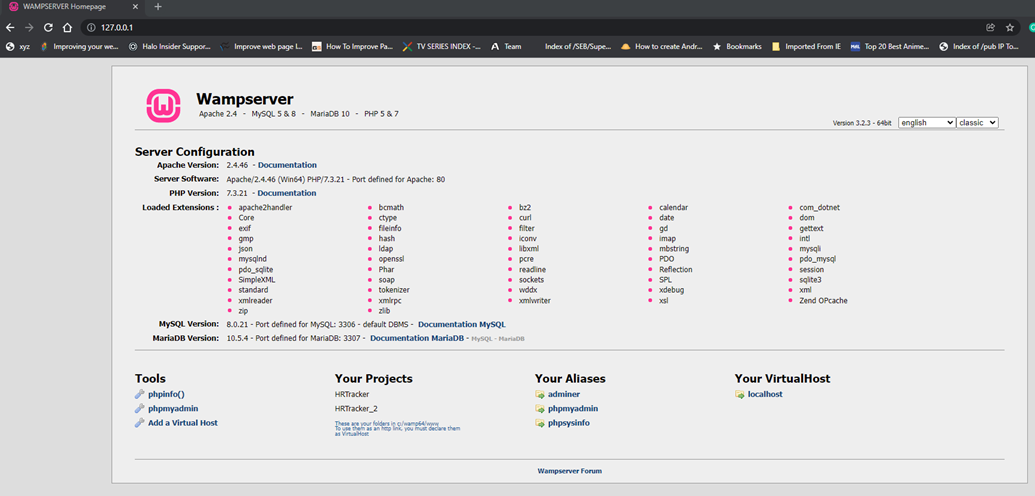Open the adminer alias link
Image resolution: width=1035 pixels, height=496 pixels.
564,394
